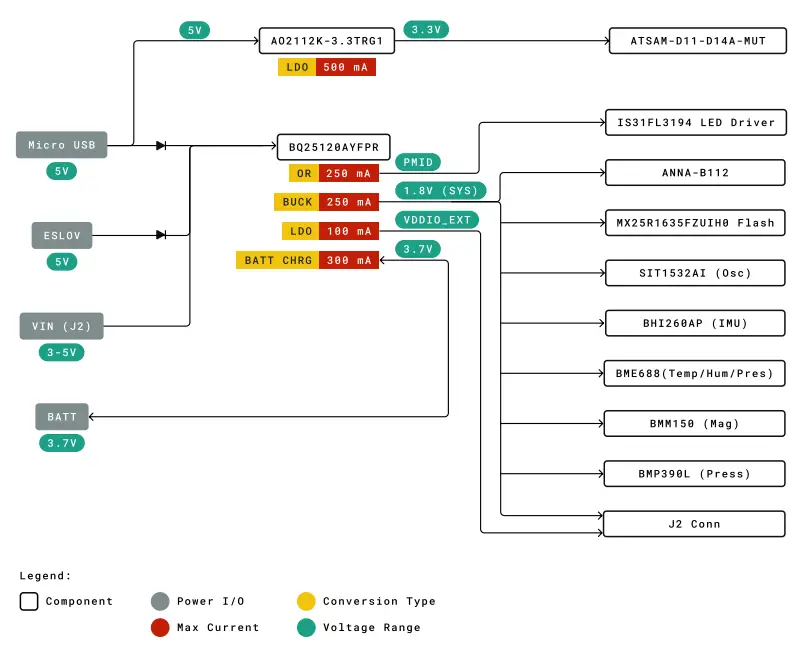Viewport: 795px width, 658px height.
Task: Click the BMP390L (Press) box
Action: pyautogui.click(x=695, y=473)
